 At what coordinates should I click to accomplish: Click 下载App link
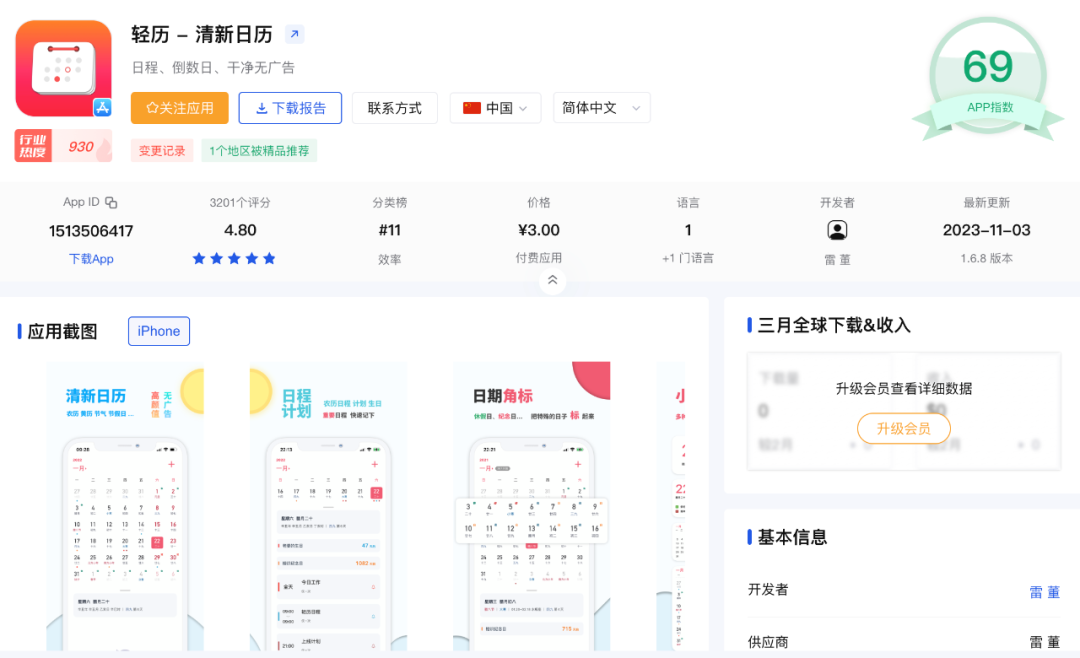pyautogui.click(x=91, y=259)
